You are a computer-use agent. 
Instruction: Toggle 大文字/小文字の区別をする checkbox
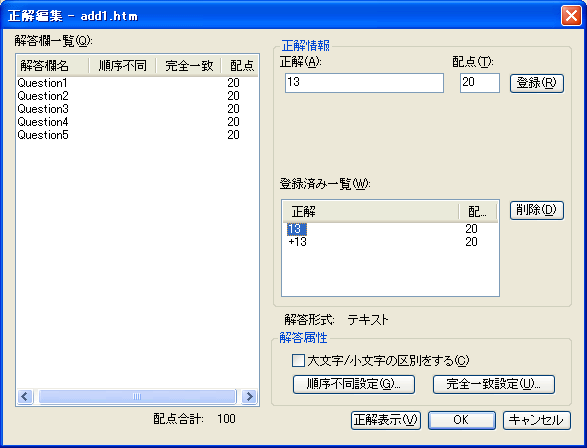tap(298, 361)
